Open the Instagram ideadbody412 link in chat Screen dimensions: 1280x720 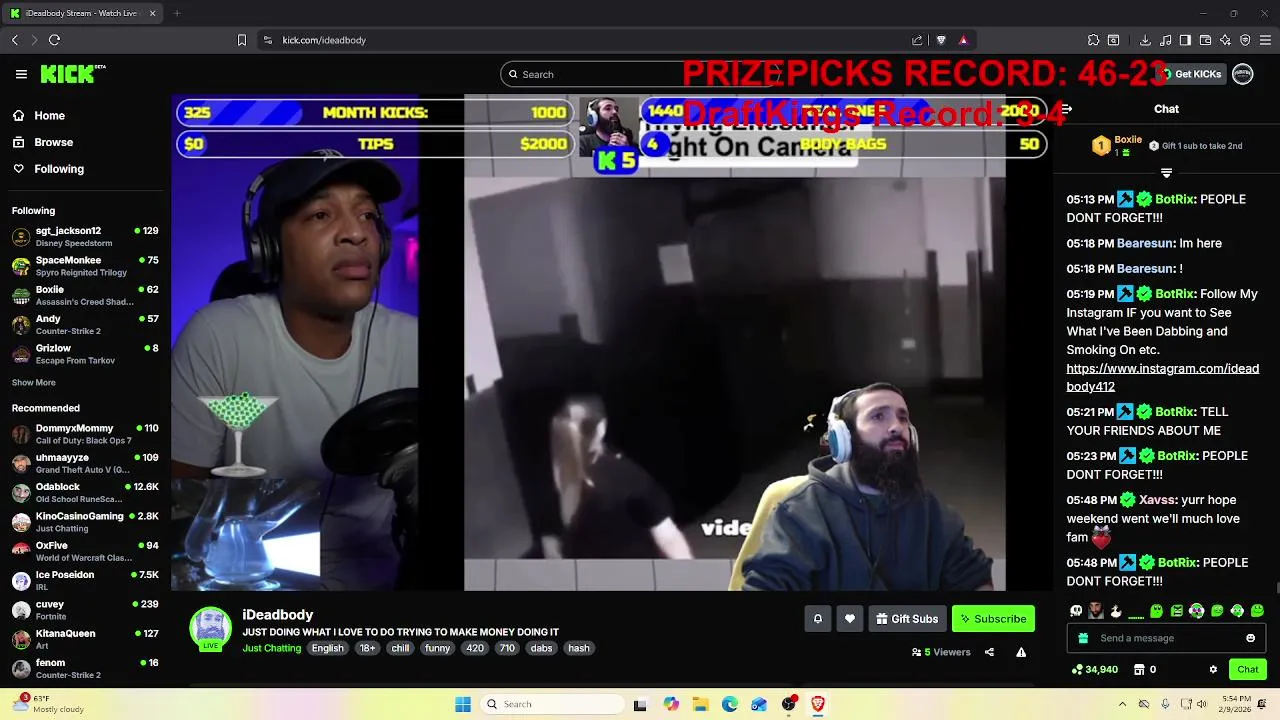[1162, 378]
